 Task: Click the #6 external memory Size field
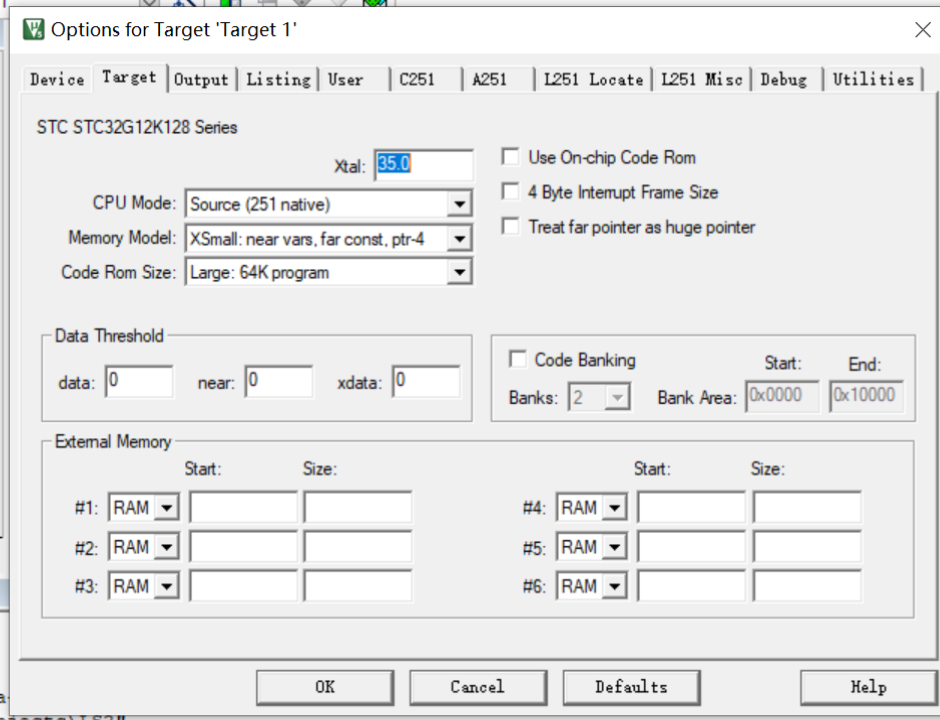pyautogui.click(x=807, y=585)
